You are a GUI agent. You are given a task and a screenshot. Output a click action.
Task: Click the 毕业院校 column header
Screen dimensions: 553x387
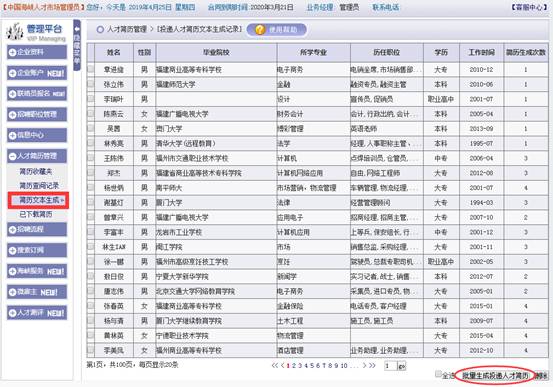pyautogui.click(x=216, y=53)
